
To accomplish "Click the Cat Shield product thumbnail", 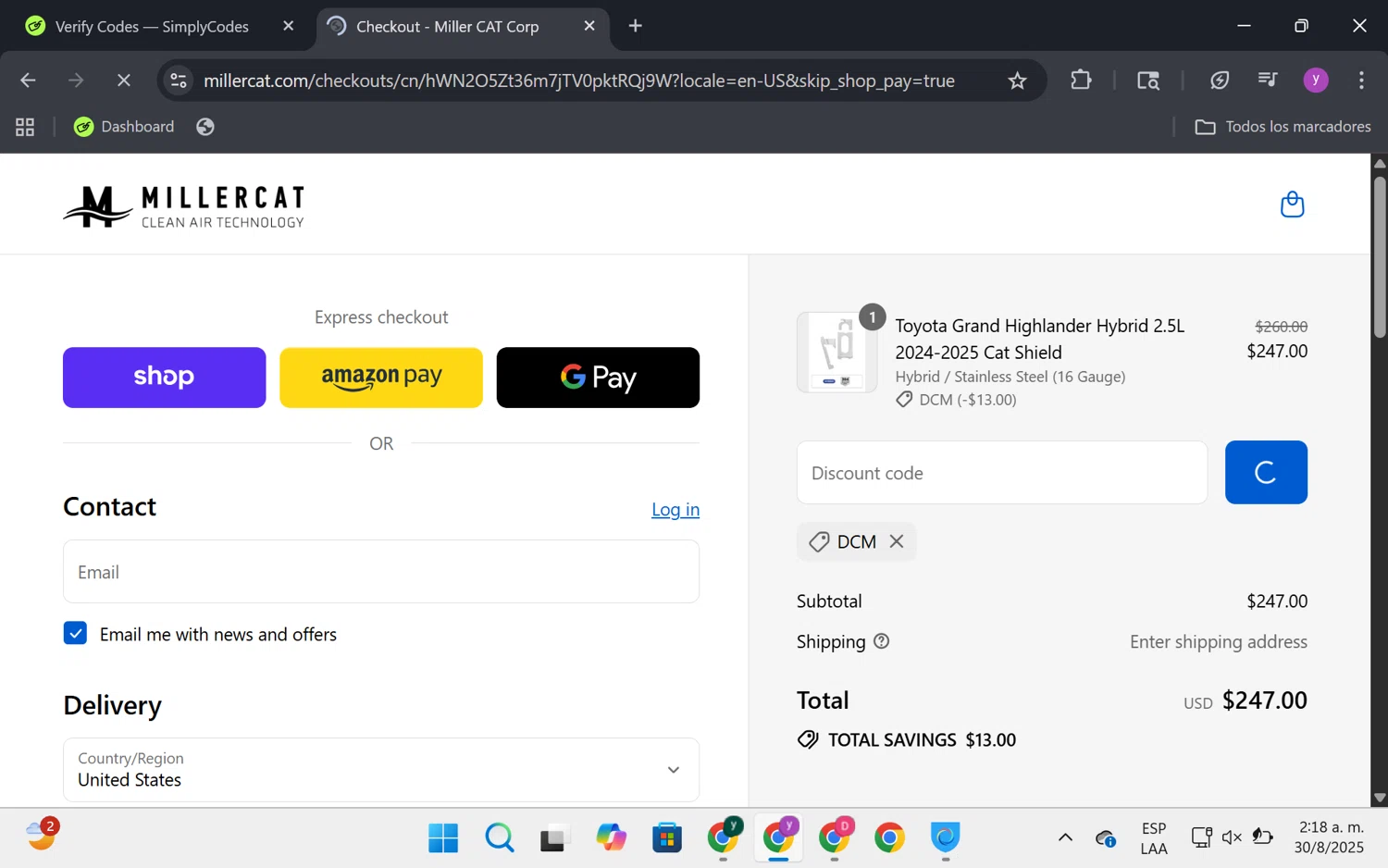I will pos(837,353).
